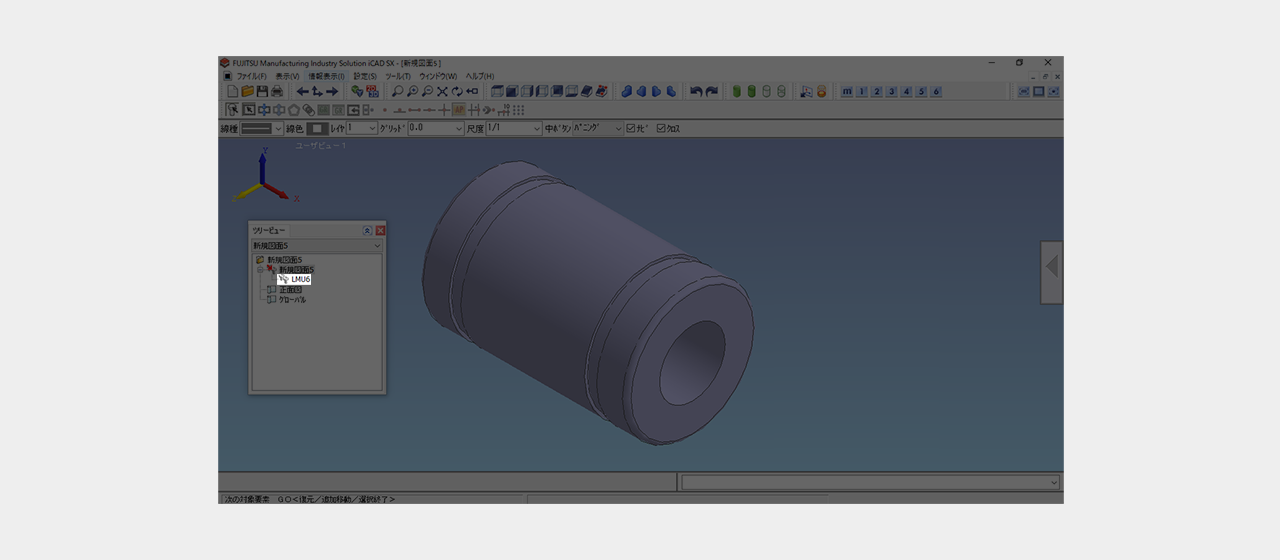Click the redo arrow icon
Viewport: 1280px width, 560px height.
pyautogui.click(x=711, y=92)
